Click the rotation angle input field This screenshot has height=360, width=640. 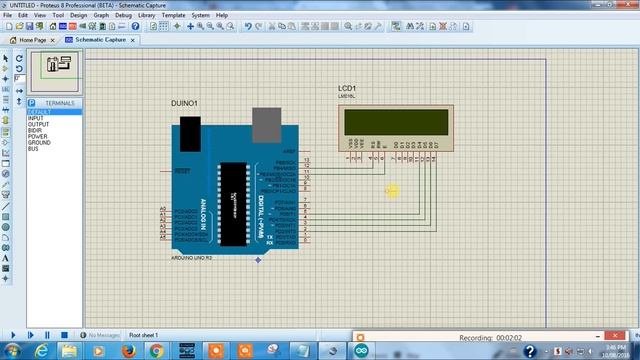pyautogui.click(x=19, y=78)
